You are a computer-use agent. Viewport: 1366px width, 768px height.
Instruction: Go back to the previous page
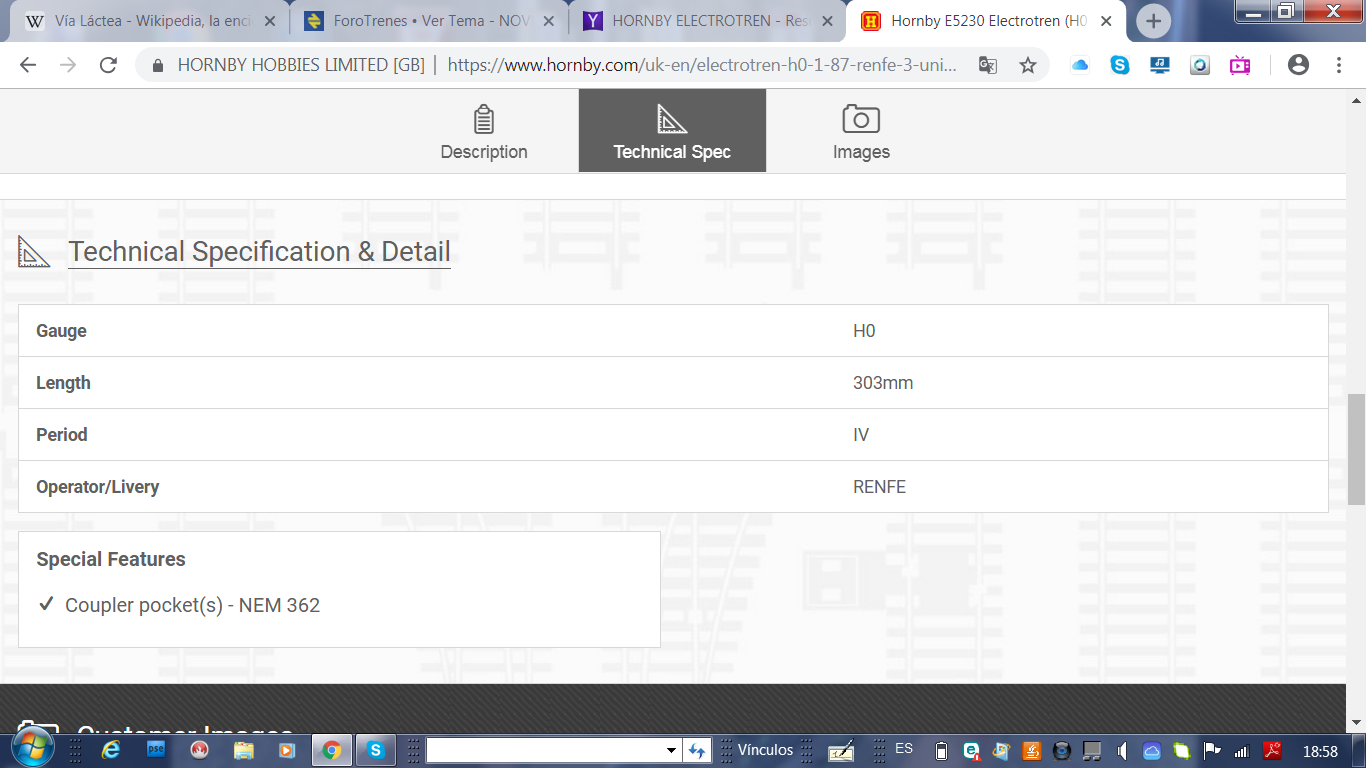pyautogui.click(x=28, y=65)
